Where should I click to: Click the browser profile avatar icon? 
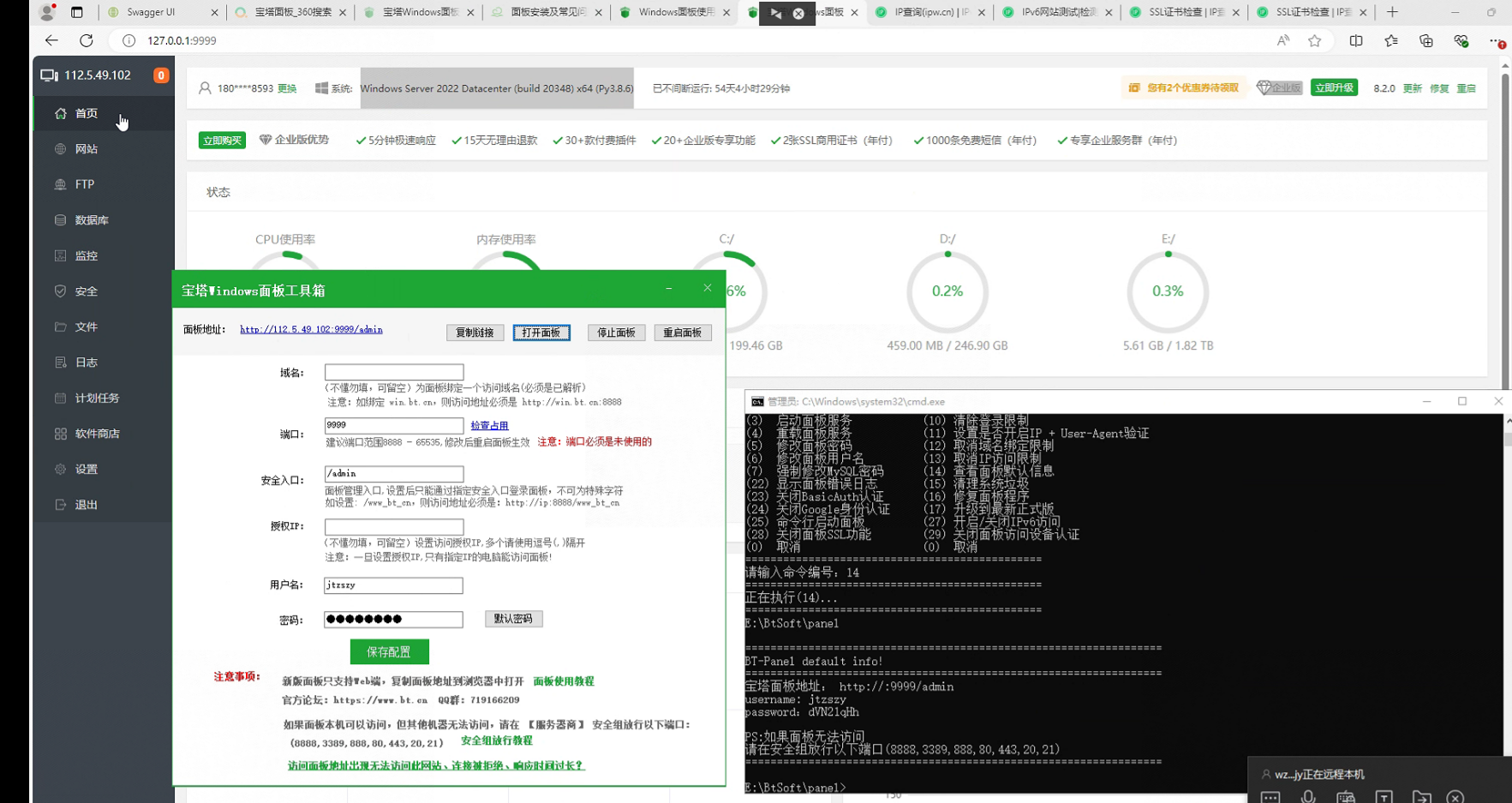(47, 12)
